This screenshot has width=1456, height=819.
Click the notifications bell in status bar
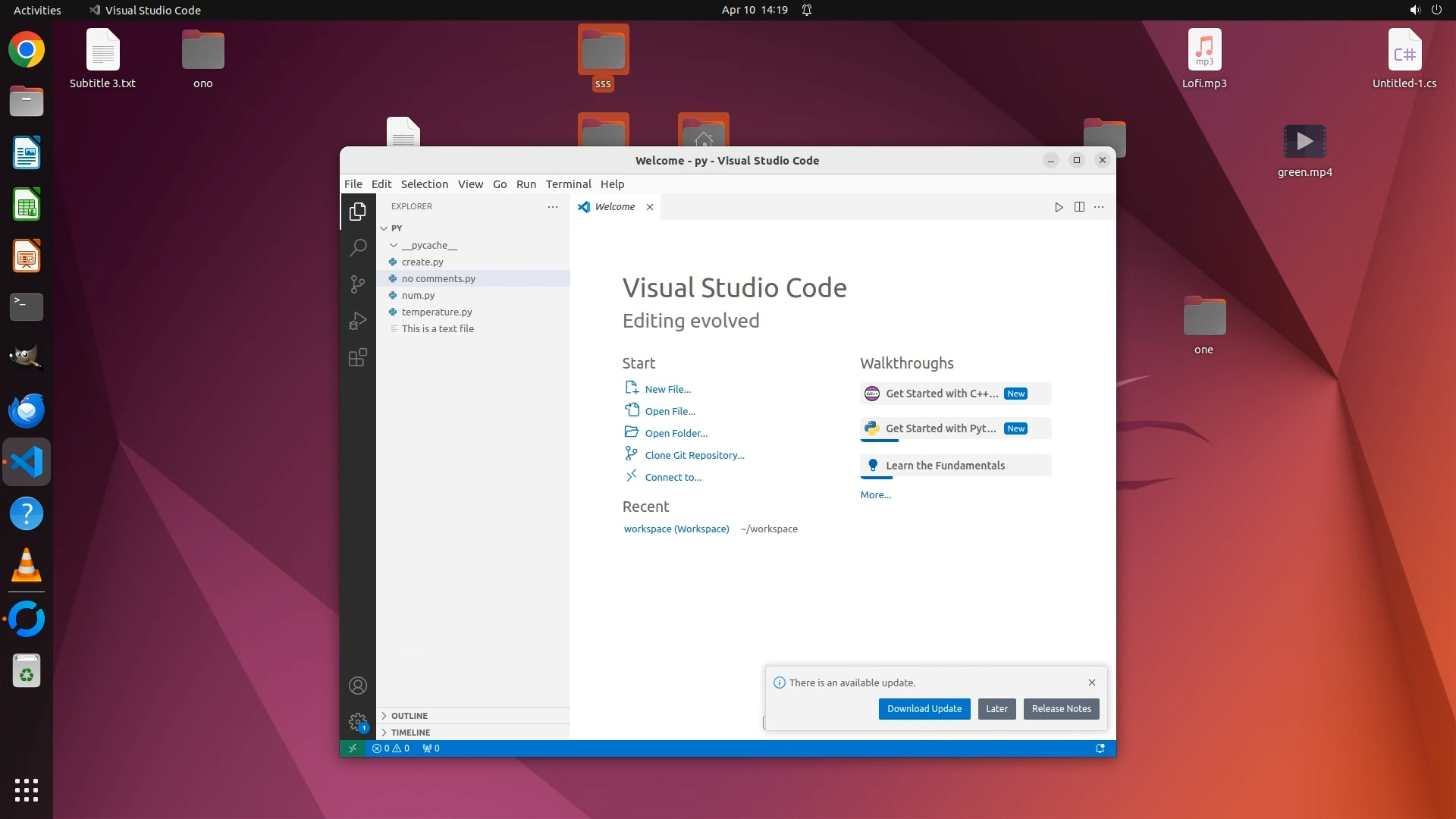click(x=1100, y=748)
